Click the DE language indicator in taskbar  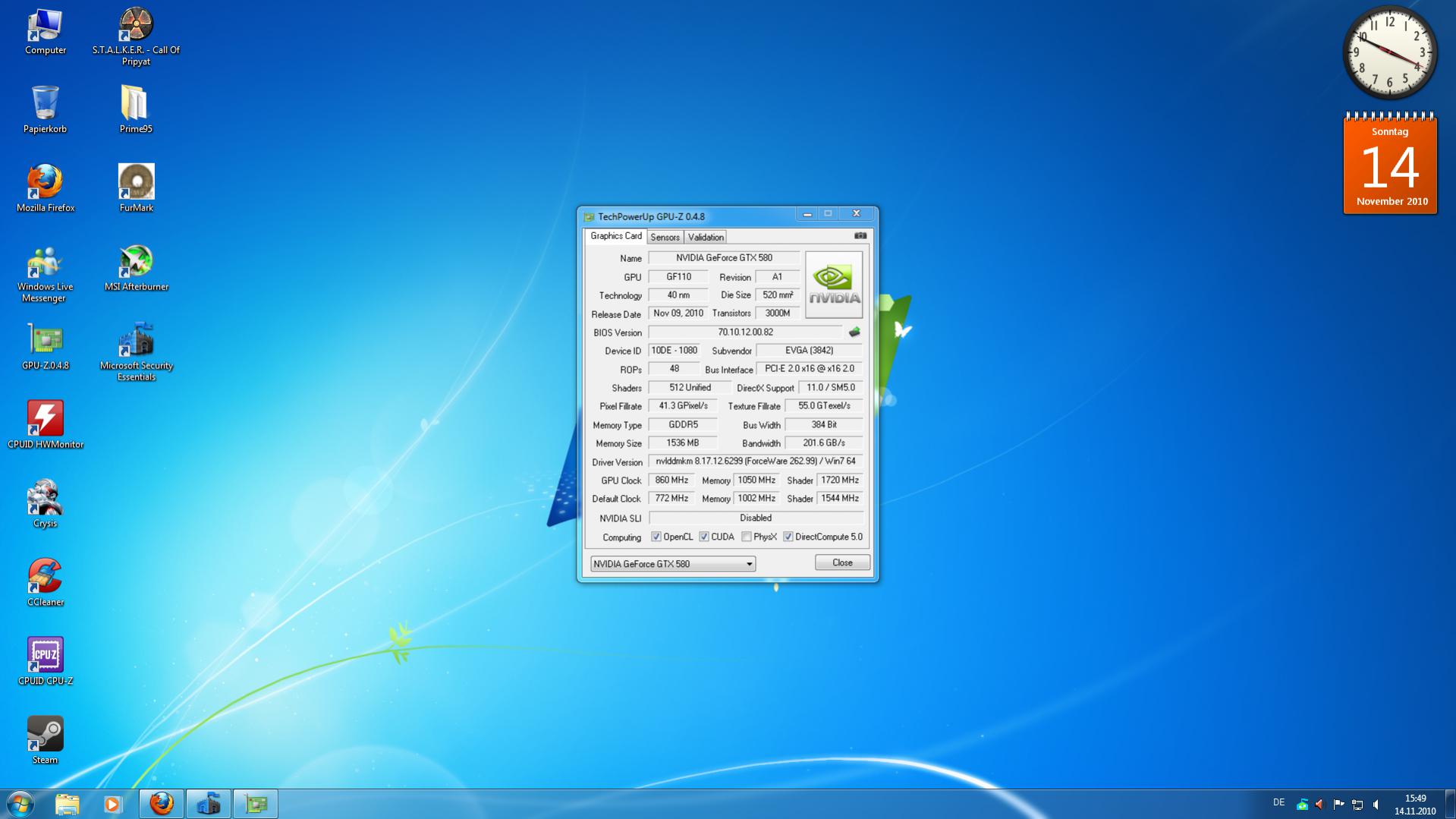coord(1279,803)
